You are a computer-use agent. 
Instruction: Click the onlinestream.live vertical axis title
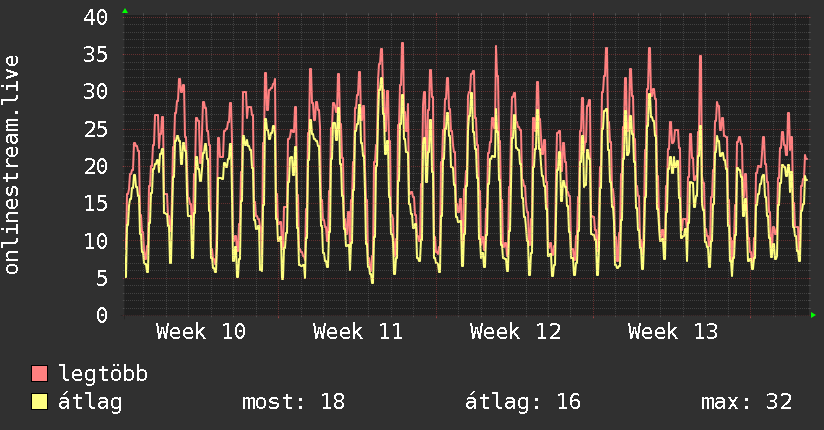click(x=11, y=165)
